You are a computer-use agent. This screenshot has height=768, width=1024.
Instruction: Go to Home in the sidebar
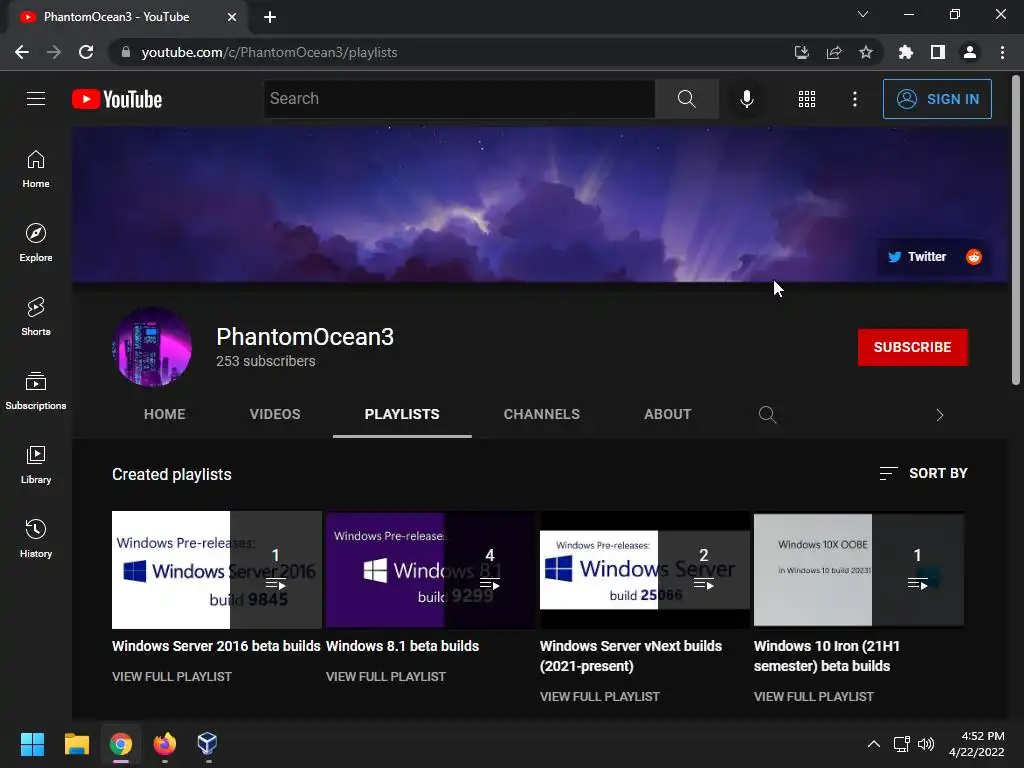pos(36,168)
